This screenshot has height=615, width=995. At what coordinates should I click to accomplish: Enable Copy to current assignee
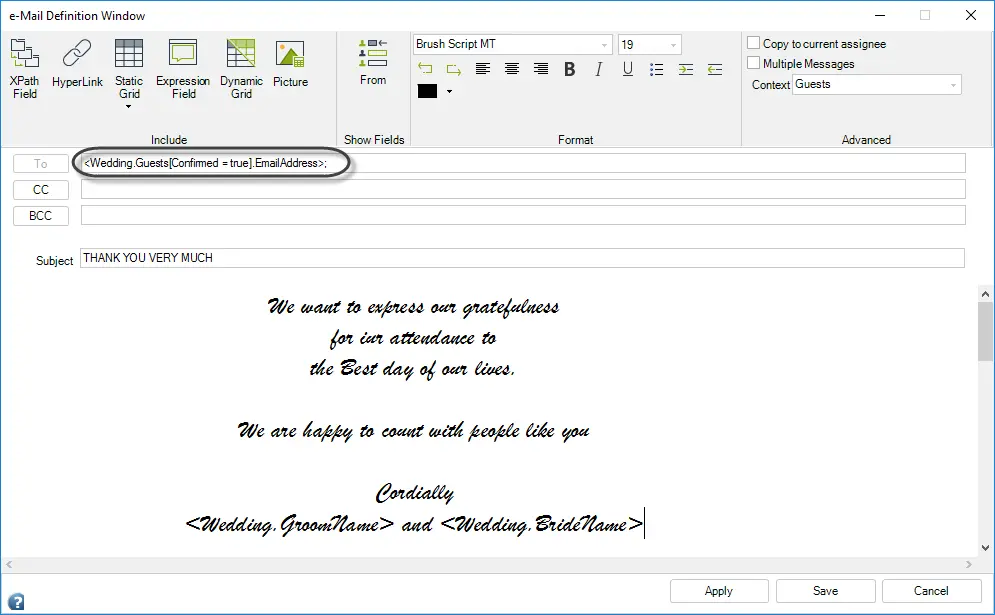753,43
